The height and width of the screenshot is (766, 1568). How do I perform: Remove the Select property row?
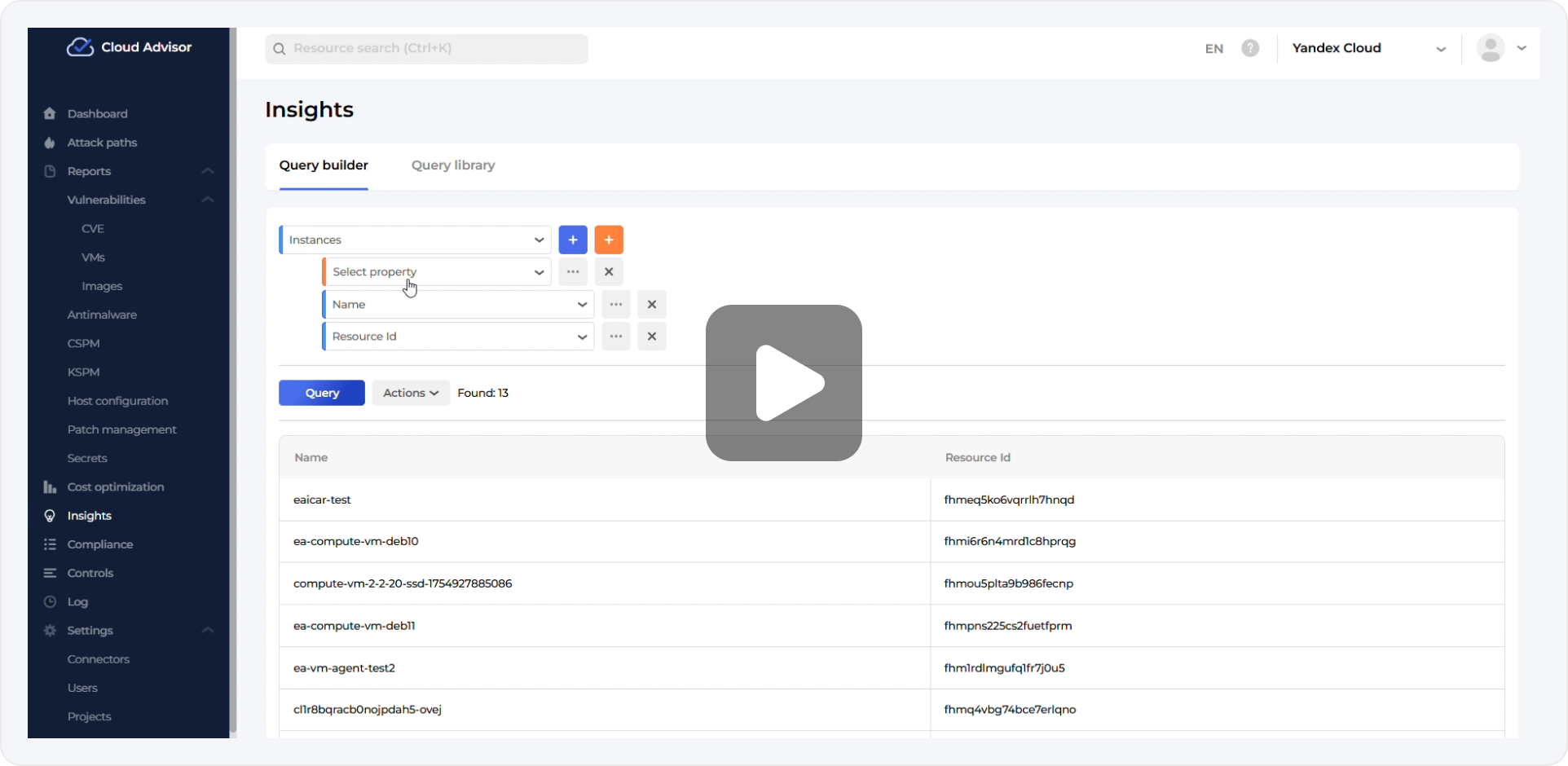[x=609, y=272]
